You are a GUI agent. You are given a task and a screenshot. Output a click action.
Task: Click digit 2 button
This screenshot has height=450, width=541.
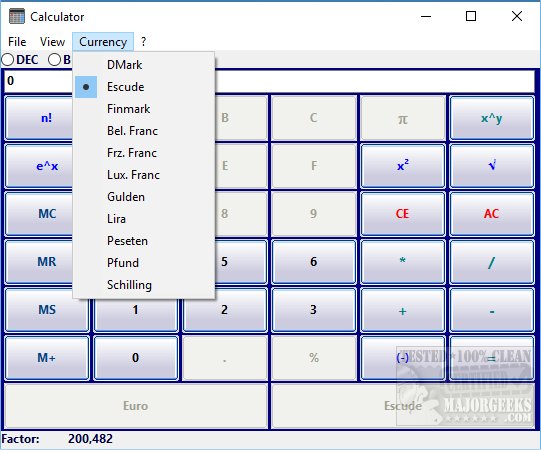(225, 310)
